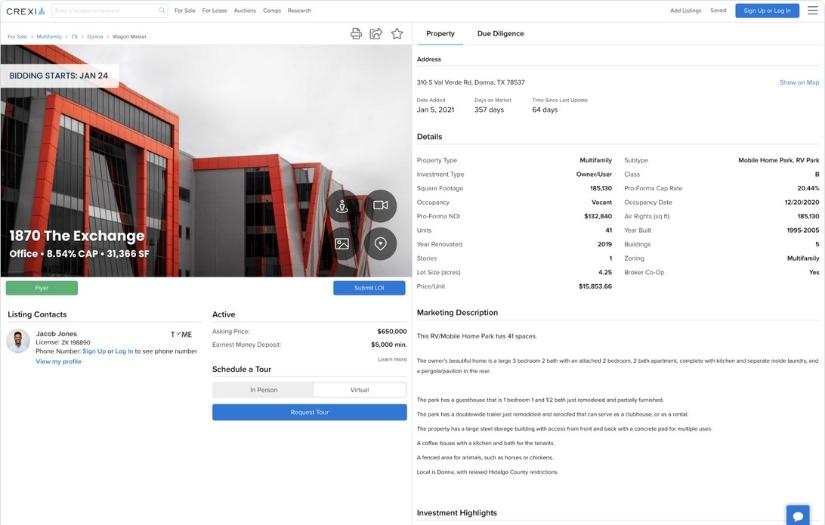Screen dimensions: 825x525
Task: Click Jacob Jones profile photo
Action: coord(18,341)
